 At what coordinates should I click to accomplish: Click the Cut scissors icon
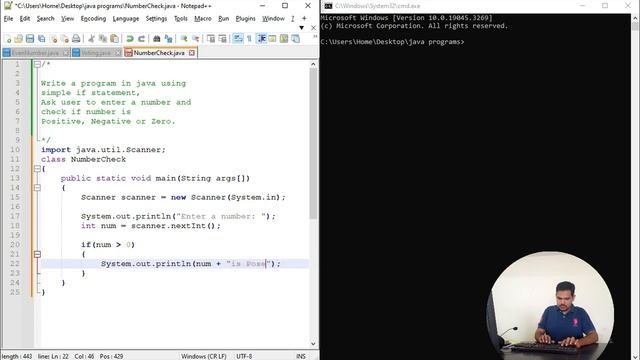pyautogui.click(x=91, y=39)
